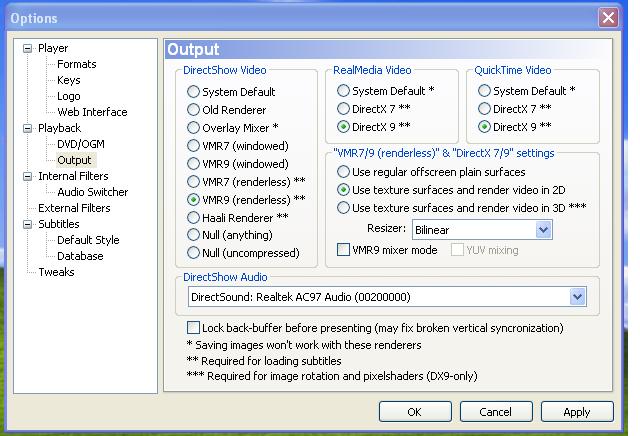Open the Formats settings page
The height and width of the screenshot is (436, 640).
[77, 64]
